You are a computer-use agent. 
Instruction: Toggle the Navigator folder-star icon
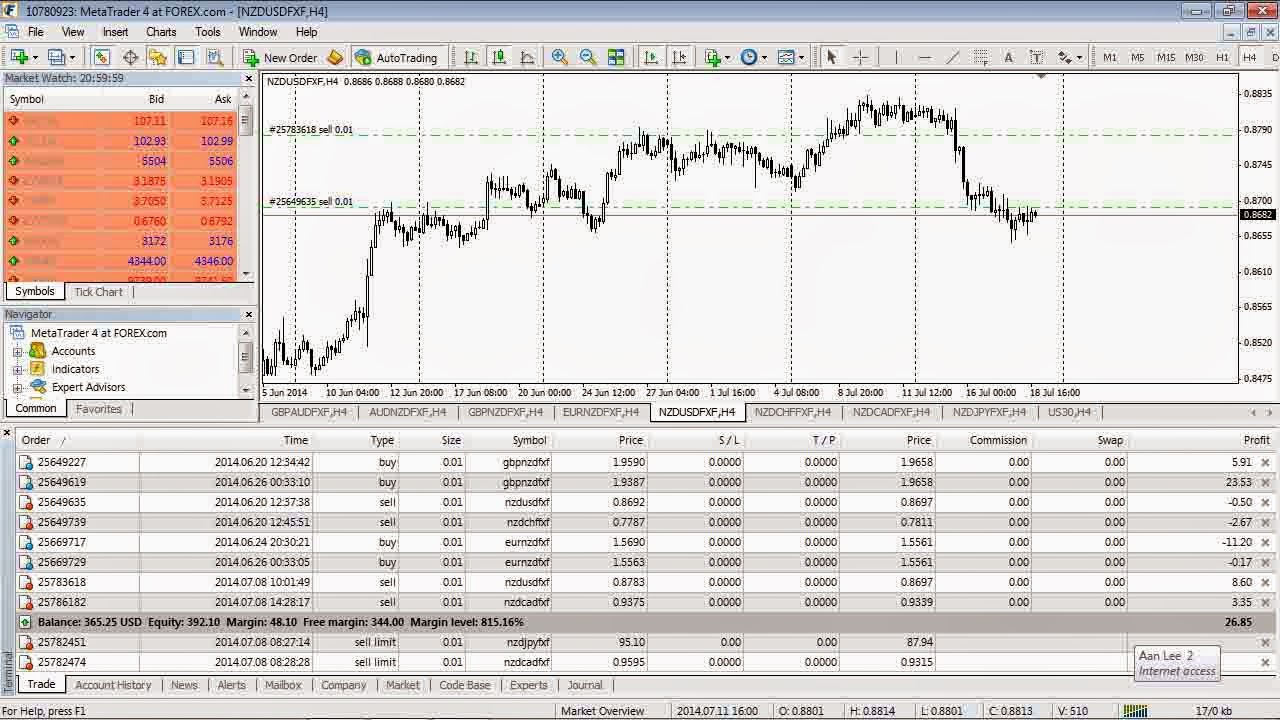pyautogui.click(x=158, y=57)
